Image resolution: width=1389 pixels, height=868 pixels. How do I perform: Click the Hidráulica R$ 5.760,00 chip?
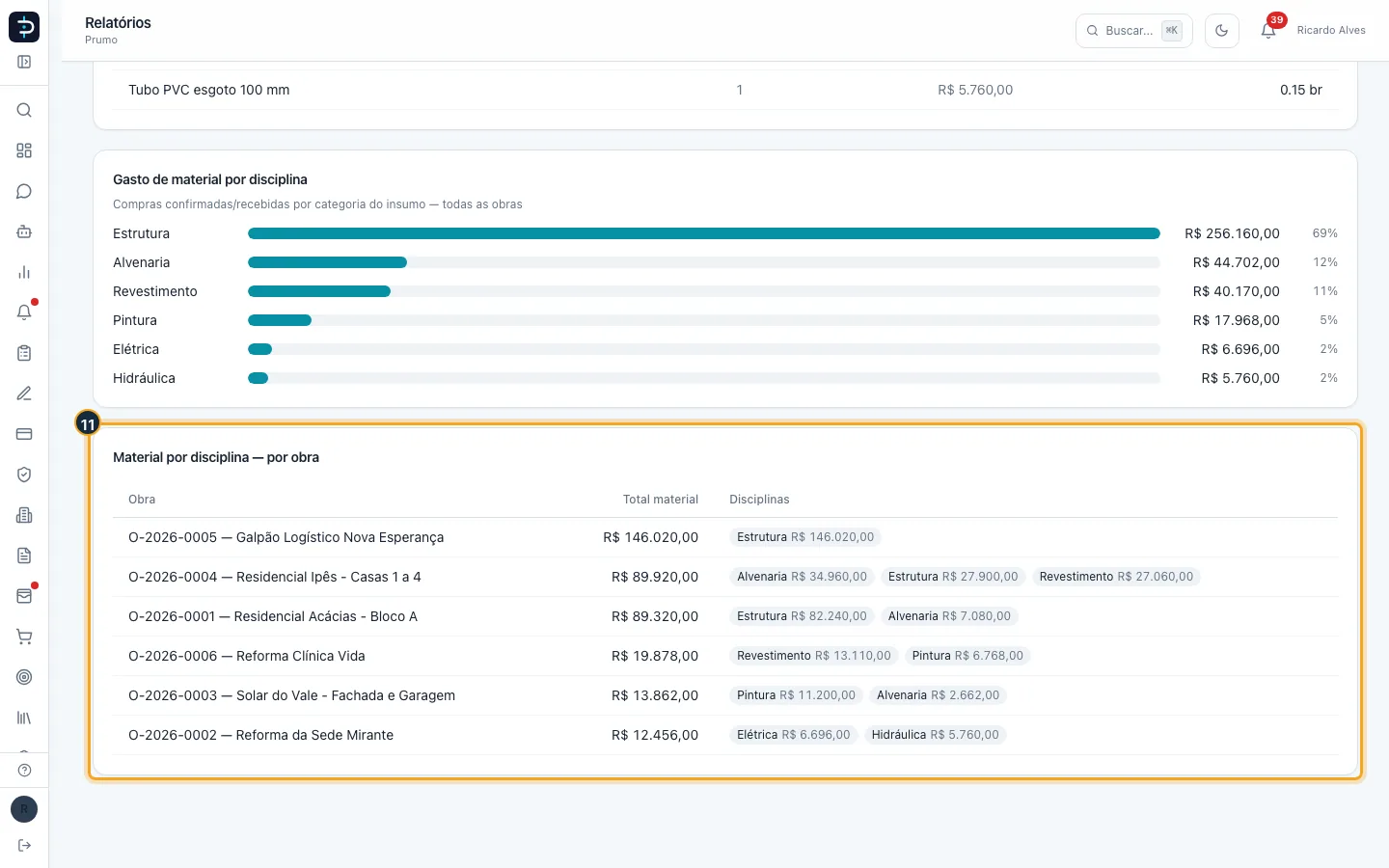(936, 735)
